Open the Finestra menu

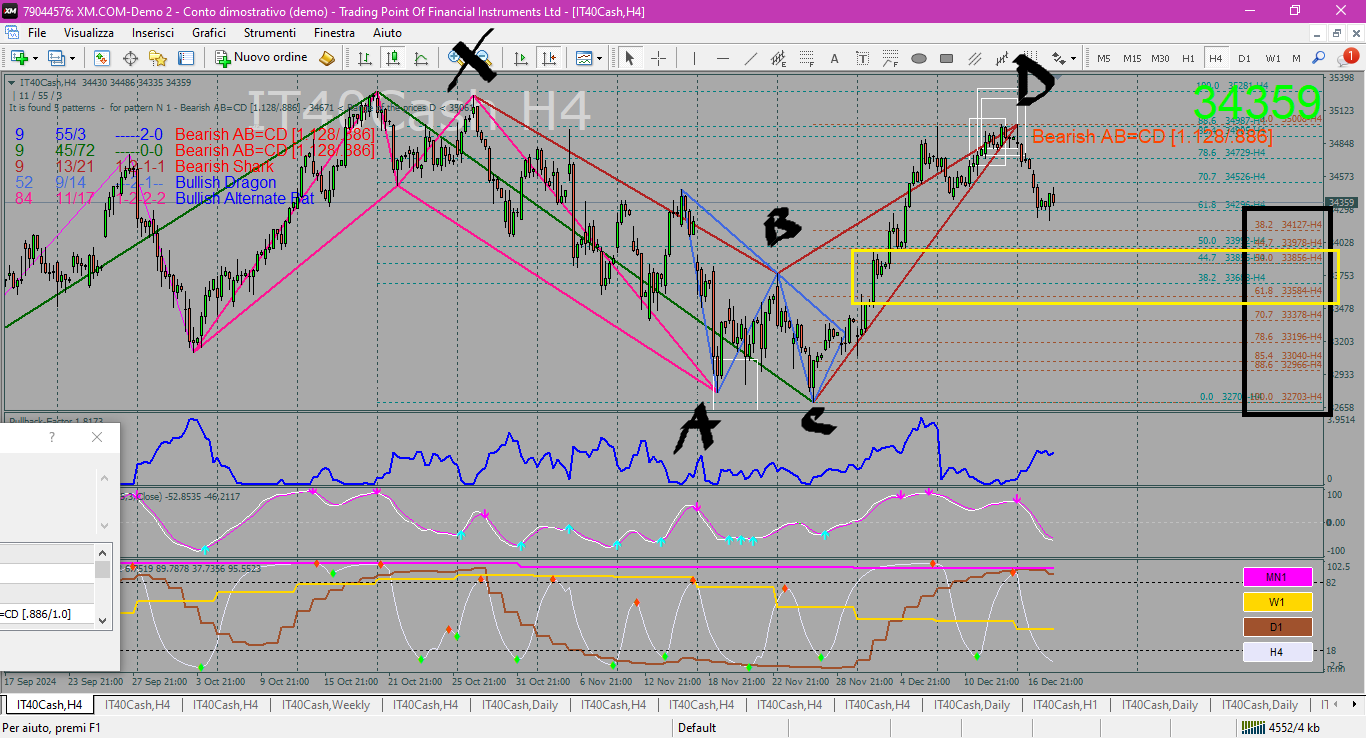tap(334, 33)
